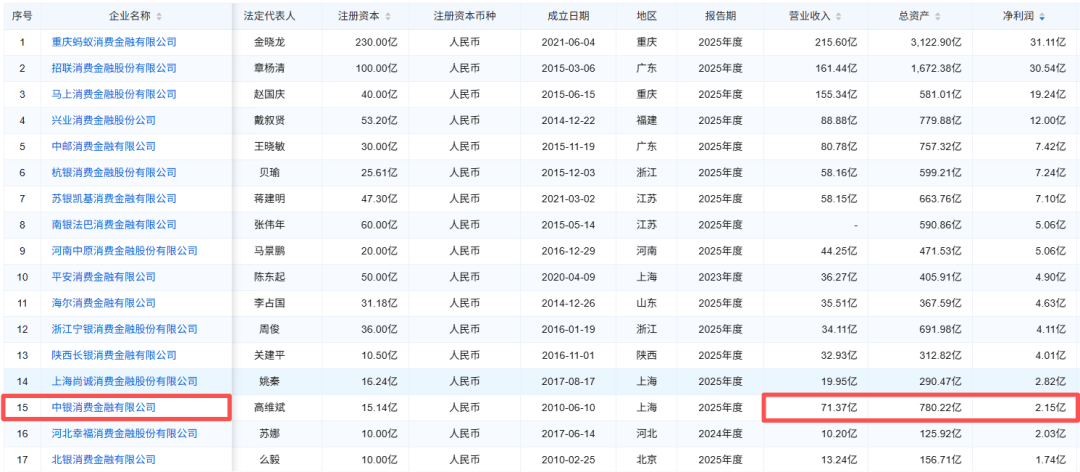1080x472 pixels.
Task: Click the 成立日期 column header
Action: (x=568, y=16)
